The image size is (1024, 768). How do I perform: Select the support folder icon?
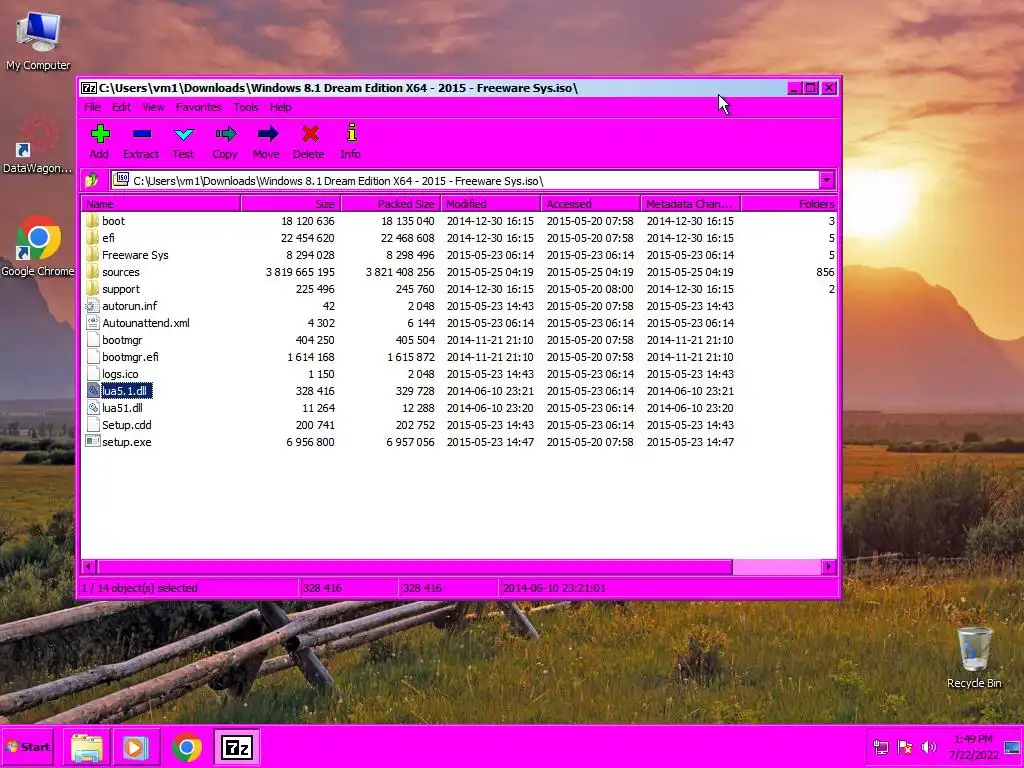coord(92,288)
